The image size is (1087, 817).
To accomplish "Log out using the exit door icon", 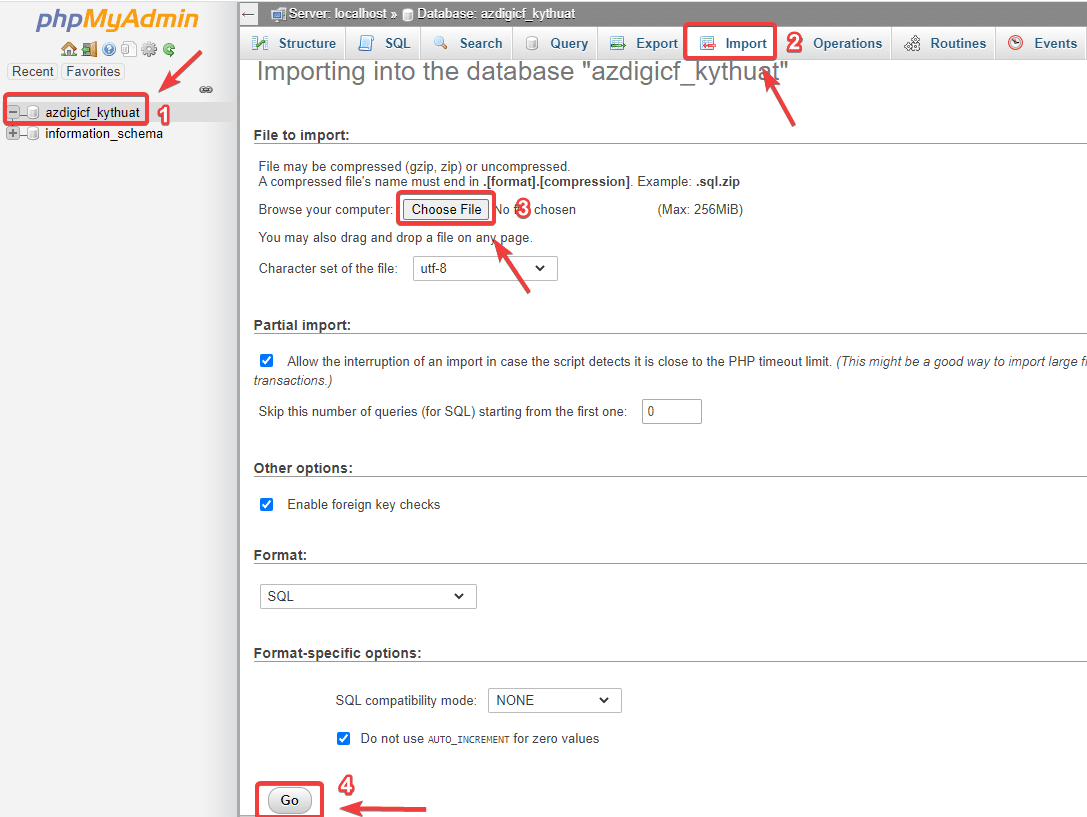I will point(89,49).
